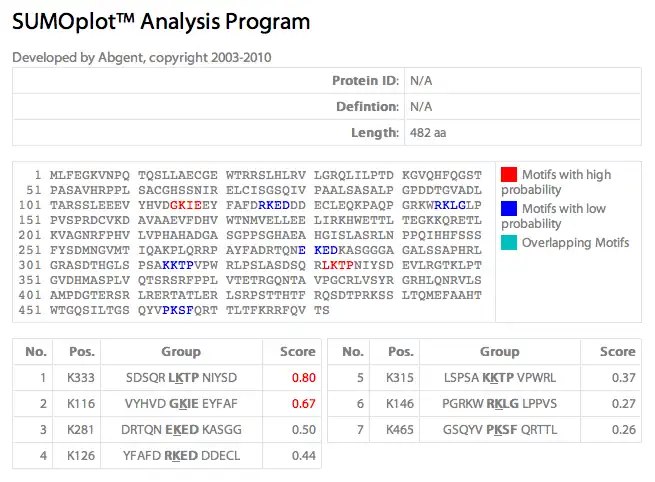Click the blue PKSF motif in sequence
The image size is (655, 482).
coord(178,312)
